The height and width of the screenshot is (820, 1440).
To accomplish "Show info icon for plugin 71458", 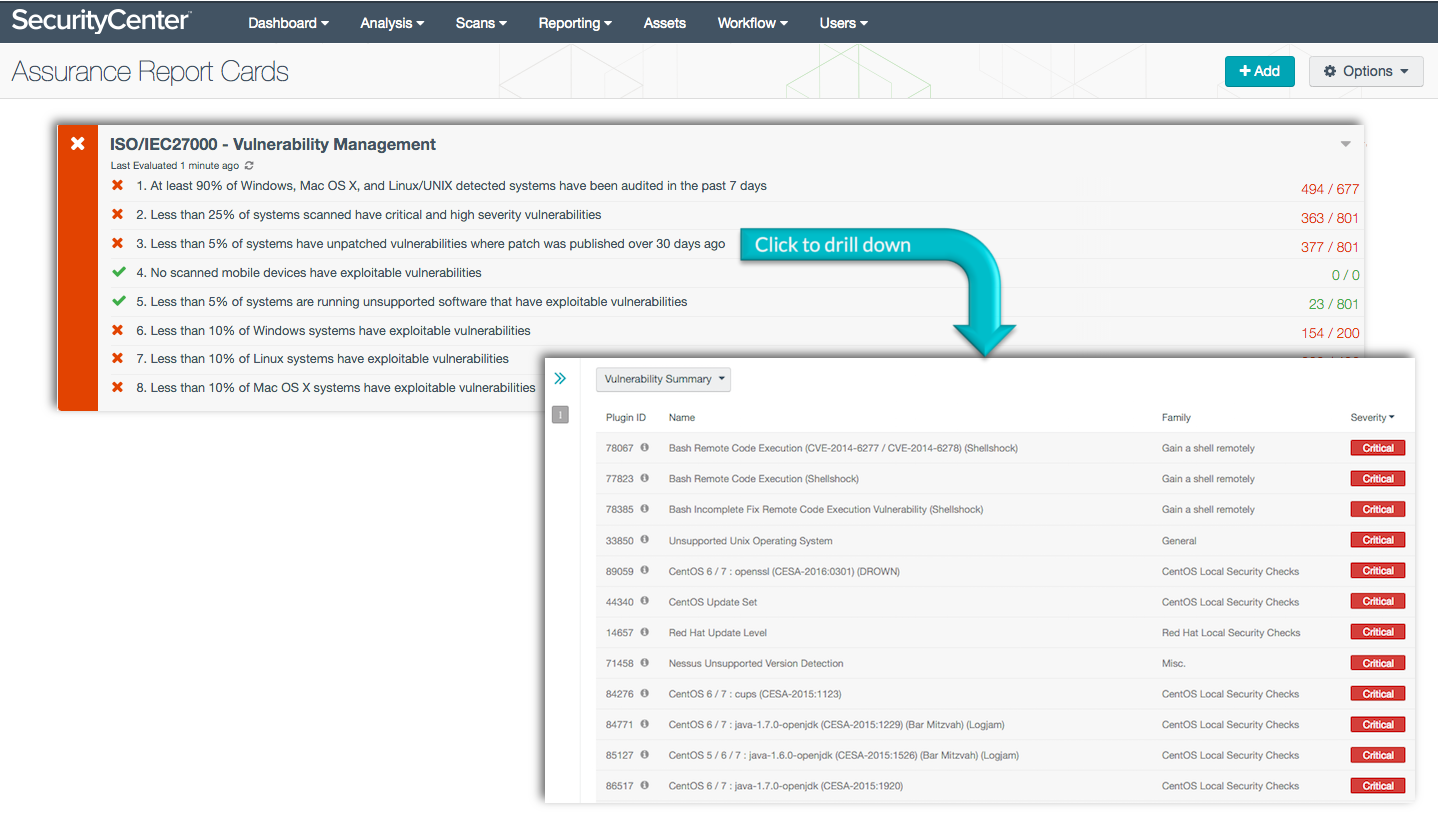I will point(645,663).
